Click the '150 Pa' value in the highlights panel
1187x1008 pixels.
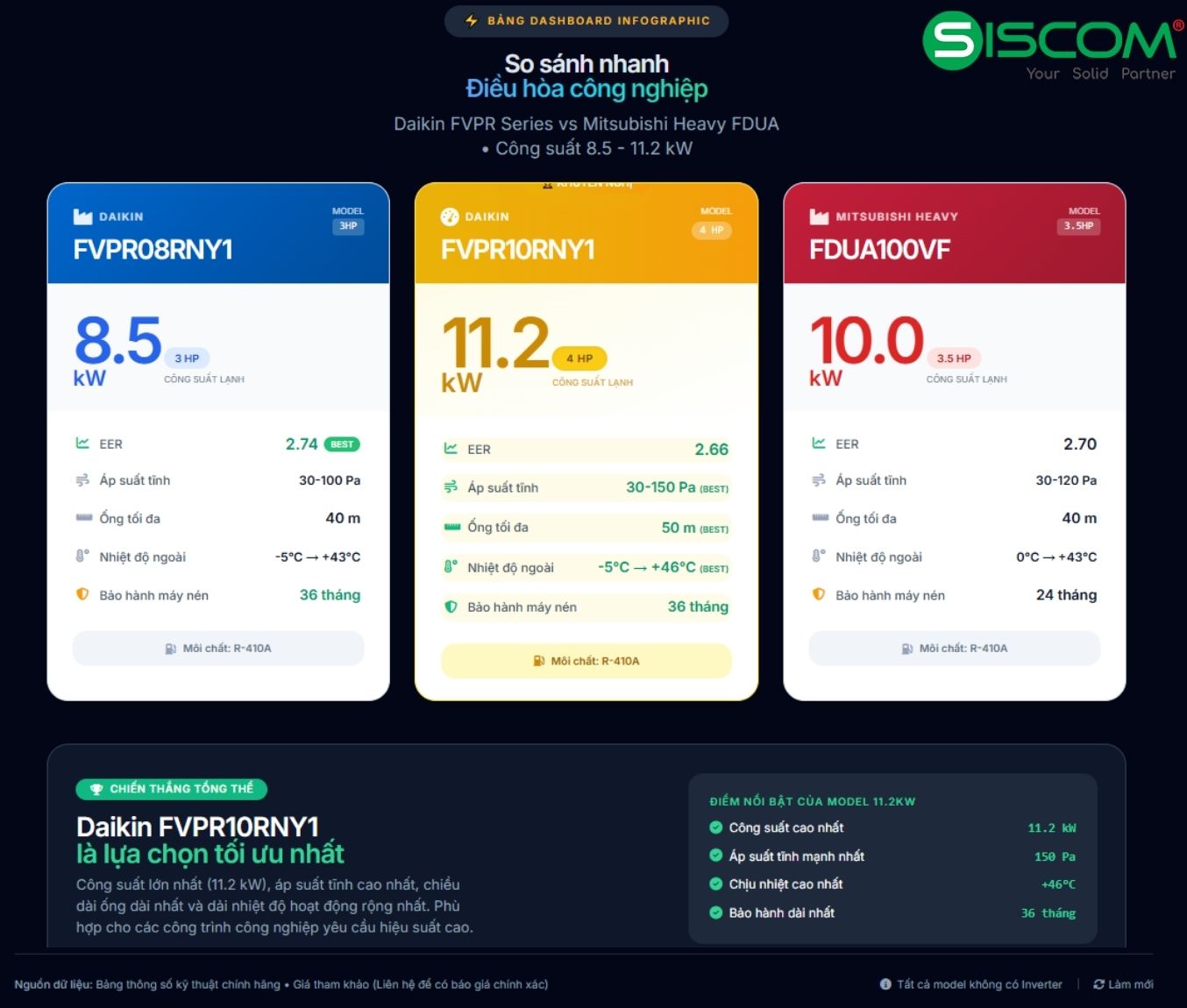(x=1055, y=856)
